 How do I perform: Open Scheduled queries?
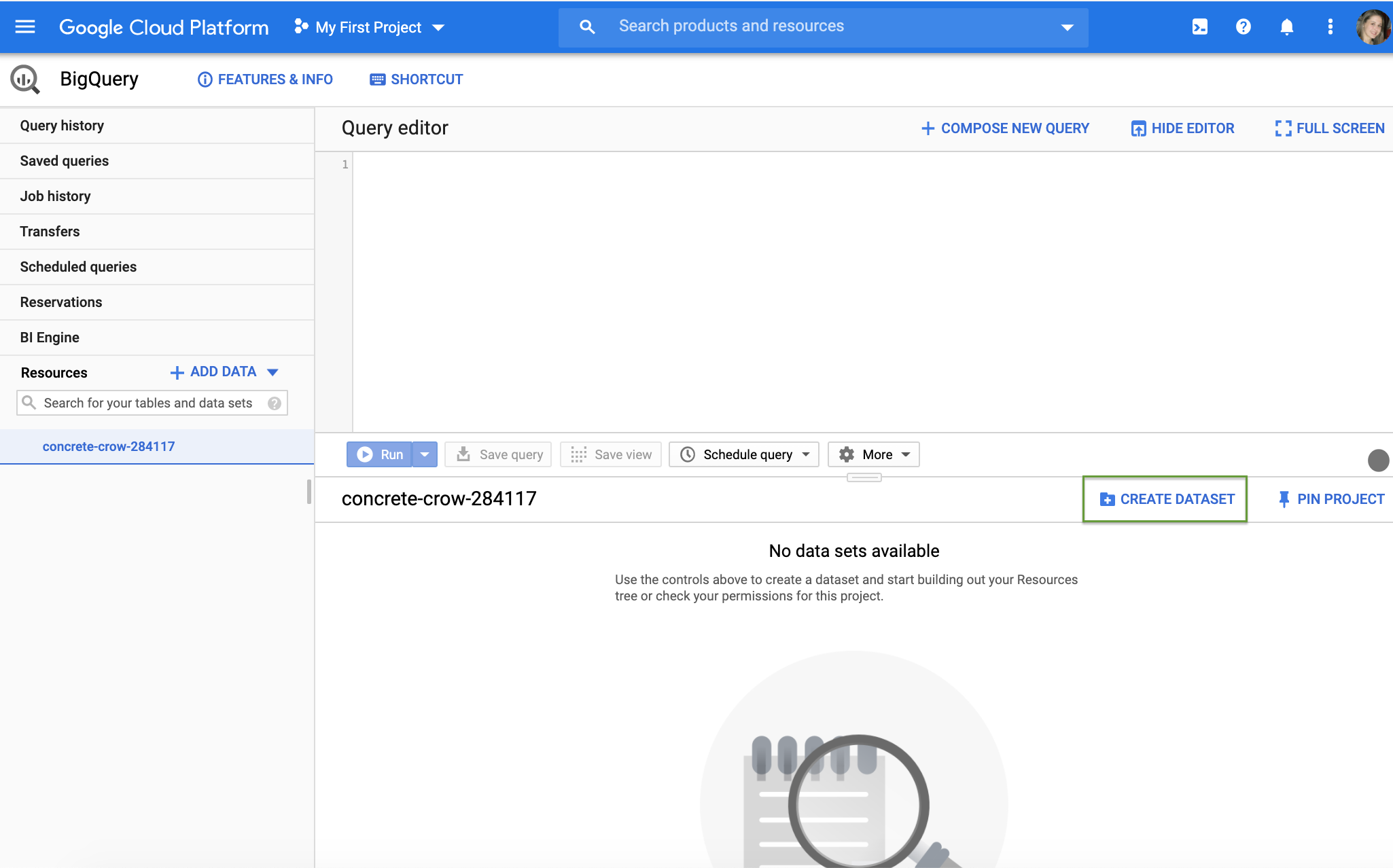point(157,267)
